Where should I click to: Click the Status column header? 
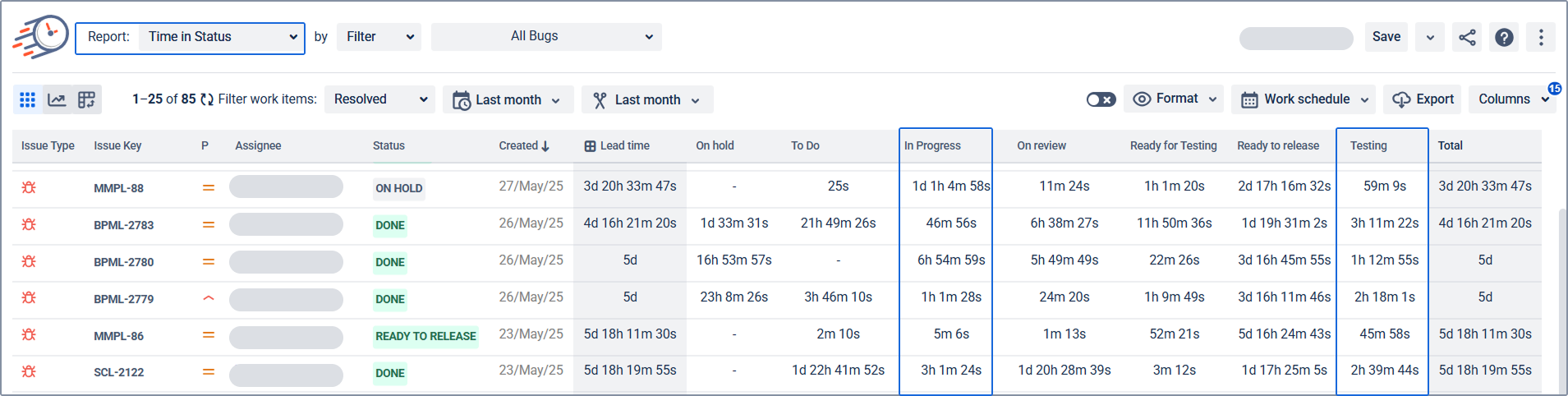pos(389,145)
